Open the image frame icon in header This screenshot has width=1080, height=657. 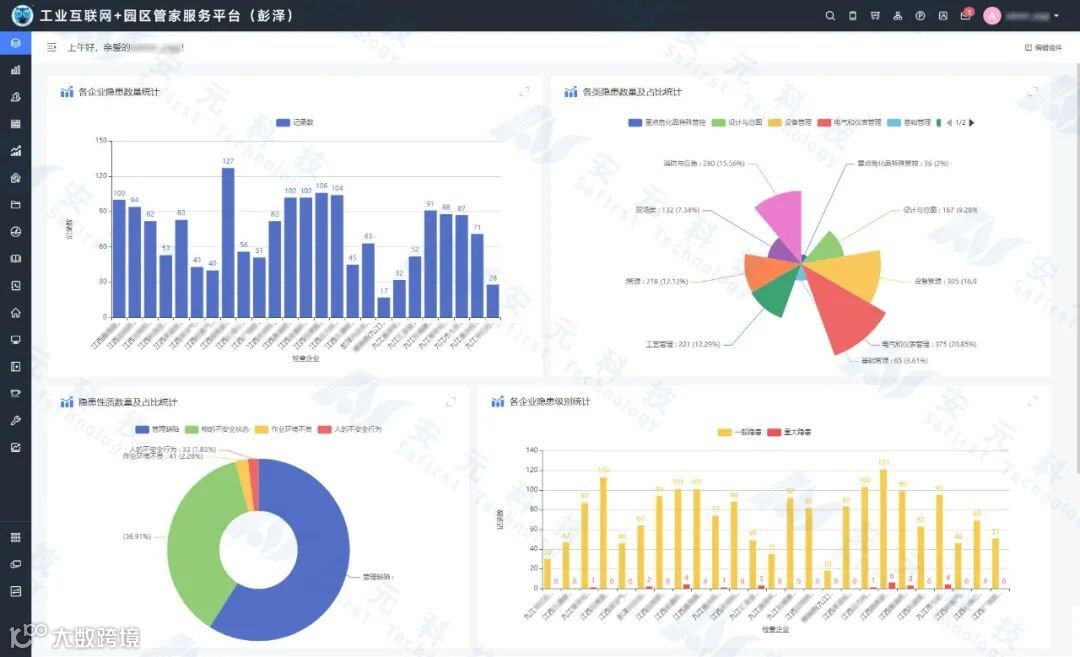point(943,16)
